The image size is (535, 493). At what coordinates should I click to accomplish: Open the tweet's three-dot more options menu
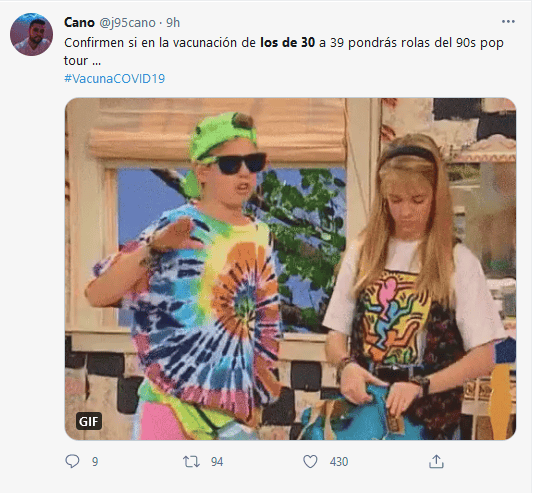click(x=508, y=21)
